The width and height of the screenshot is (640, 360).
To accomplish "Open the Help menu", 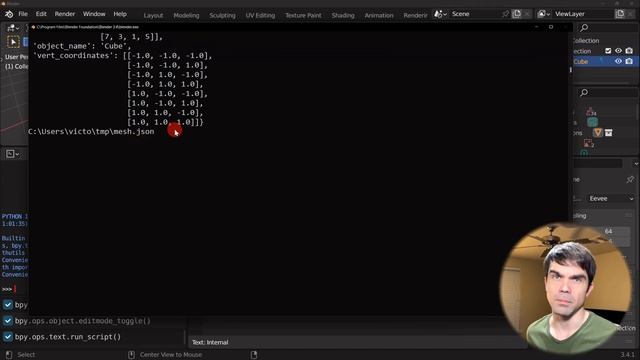I will coord(120,14).
